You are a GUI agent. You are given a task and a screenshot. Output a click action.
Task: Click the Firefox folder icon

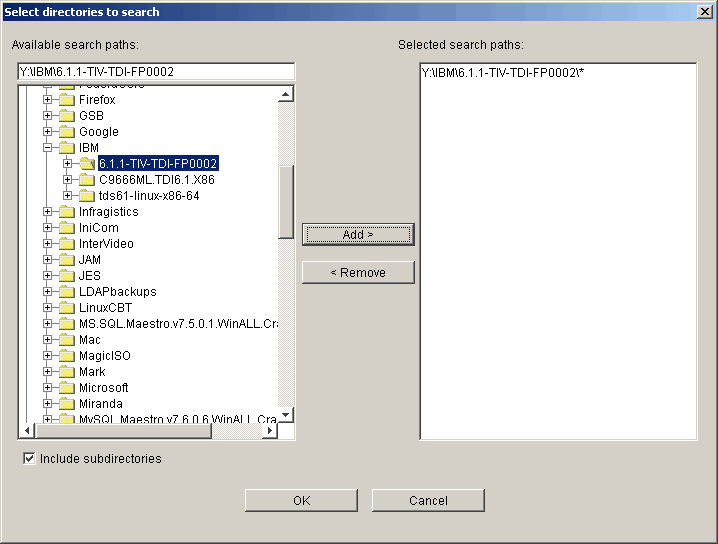(x=67, y=100)
